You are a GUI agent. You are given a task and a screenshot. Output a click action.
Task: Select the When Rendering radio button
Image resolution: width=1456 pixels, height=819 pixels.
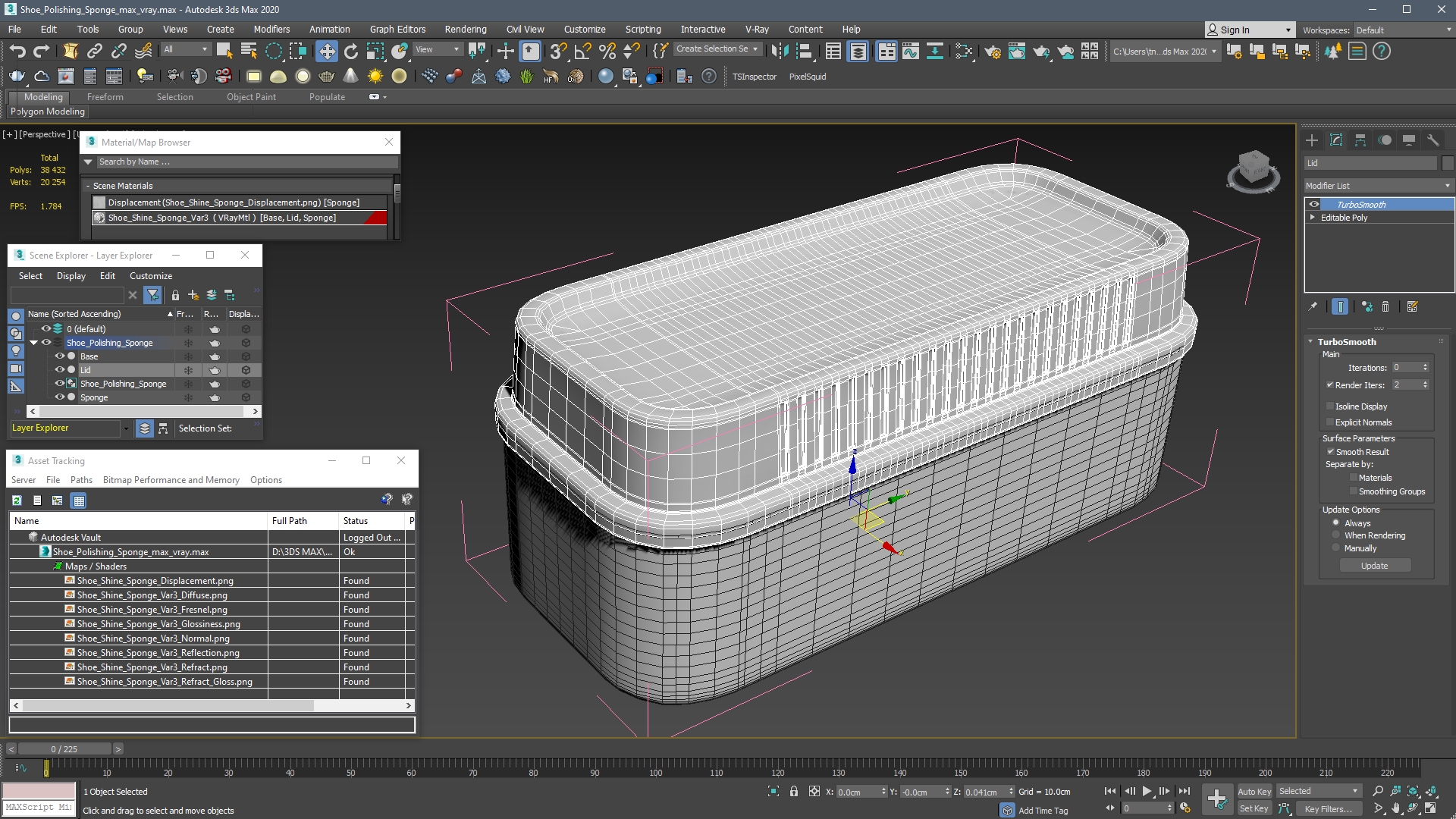(x=1335, y=535)
